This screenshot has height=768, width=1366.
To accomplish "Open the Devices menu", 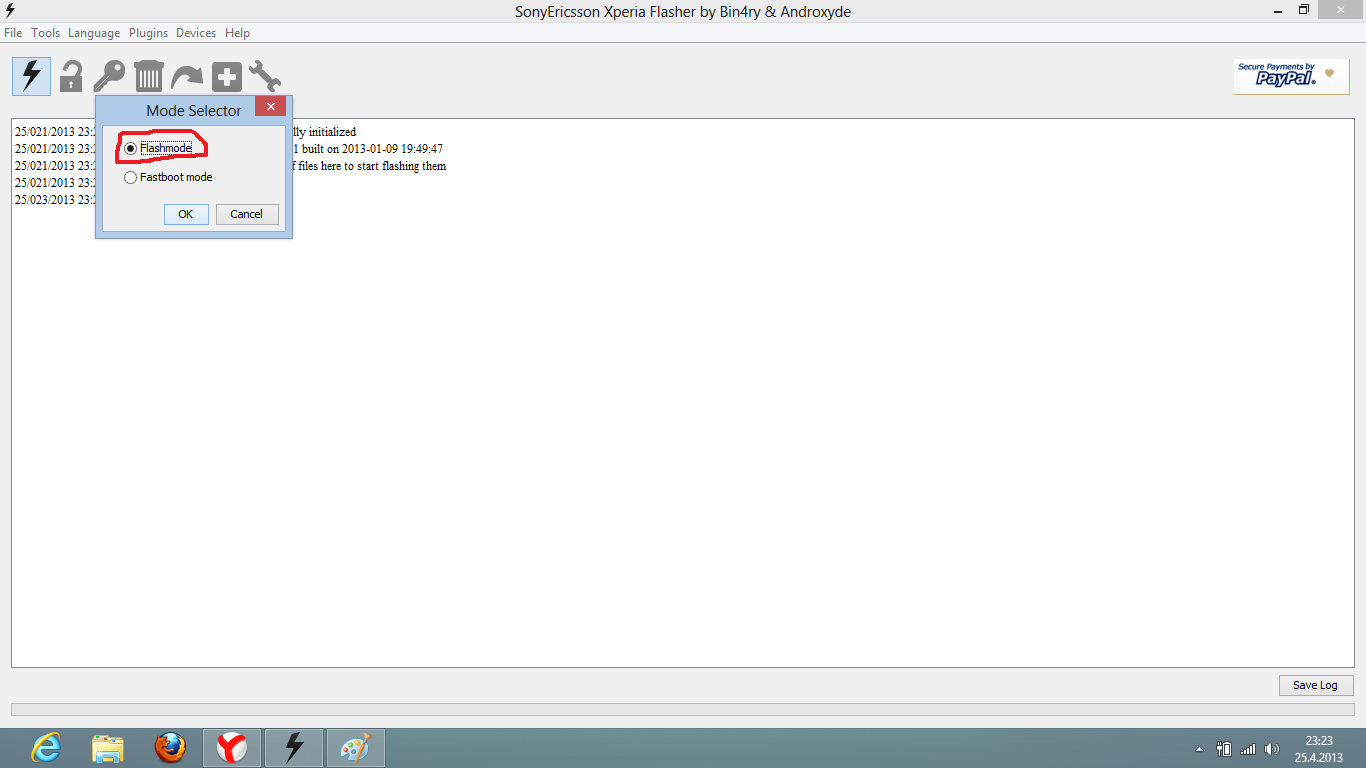I will point(196,33).
